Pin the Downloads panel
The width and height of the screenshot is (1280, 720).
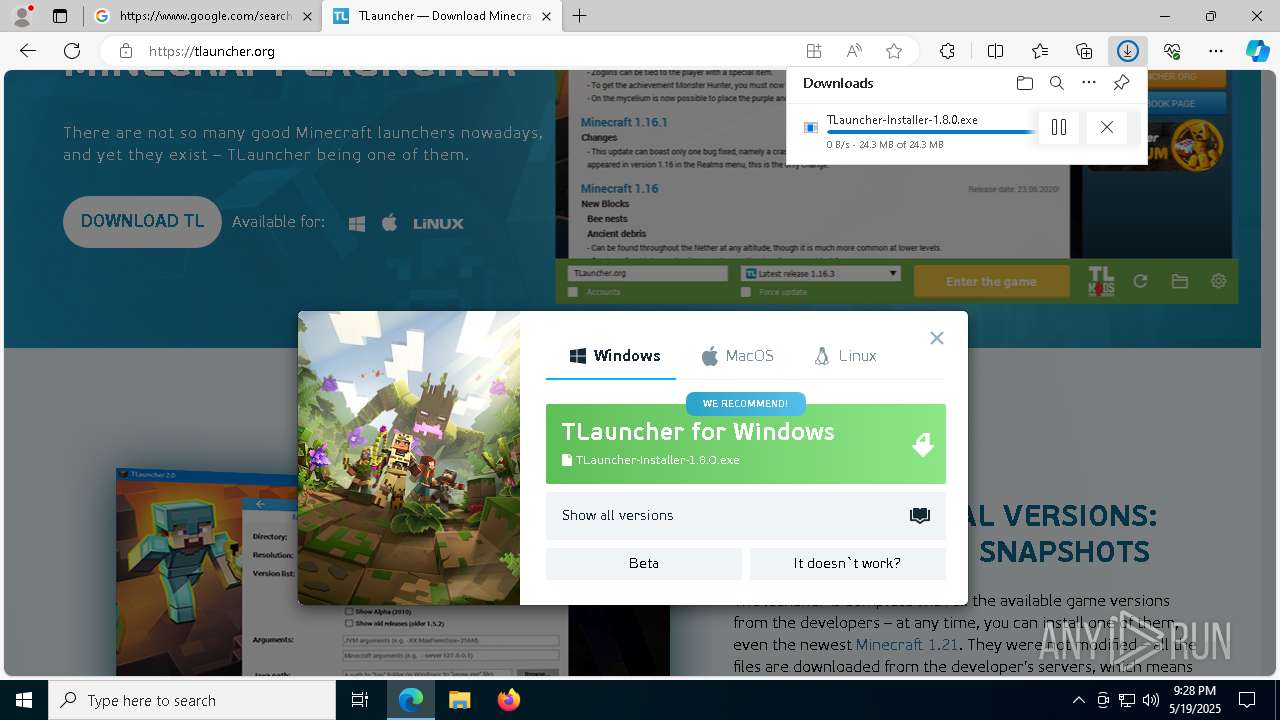point(1122,83)
